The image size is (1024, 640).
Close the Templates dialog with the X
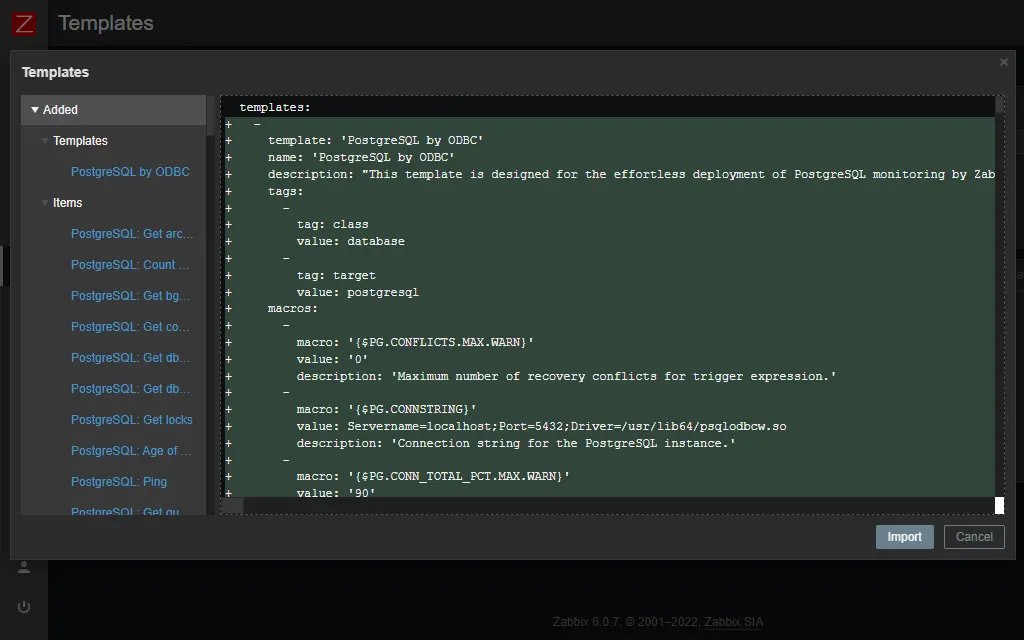[x=1004, y=62]
